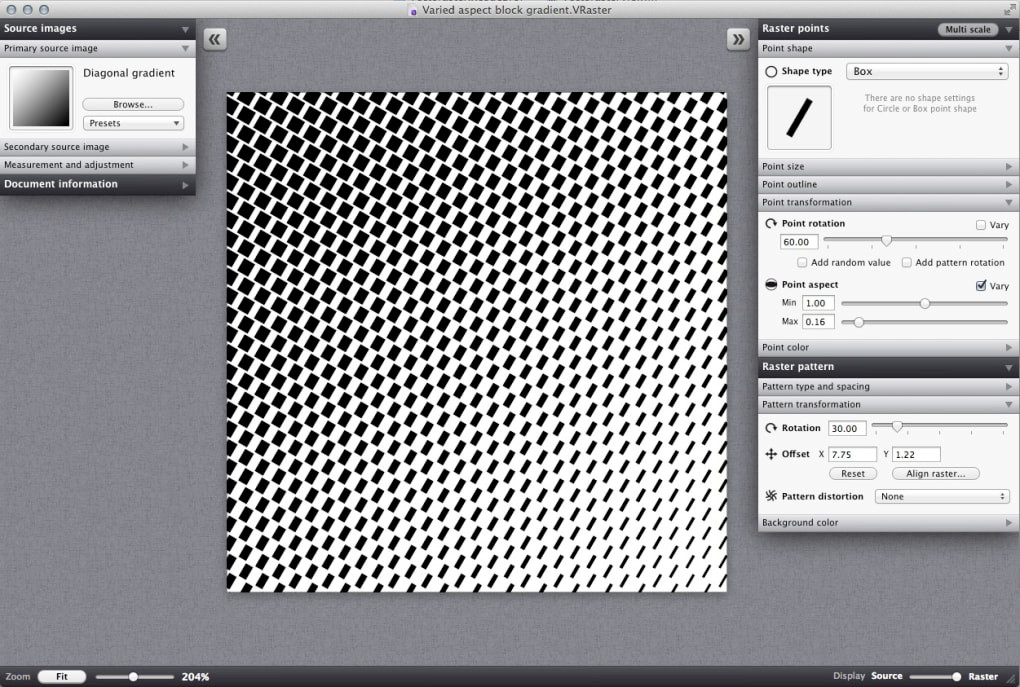This screenshot has height=687, width=1020.
Task: Click the Offset Y field
Action: pyautogui.click(x=916, y=455)
